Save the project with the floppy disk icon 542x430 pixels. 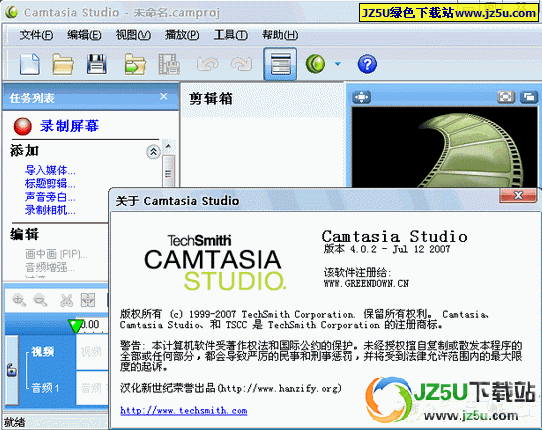(96, 64)
